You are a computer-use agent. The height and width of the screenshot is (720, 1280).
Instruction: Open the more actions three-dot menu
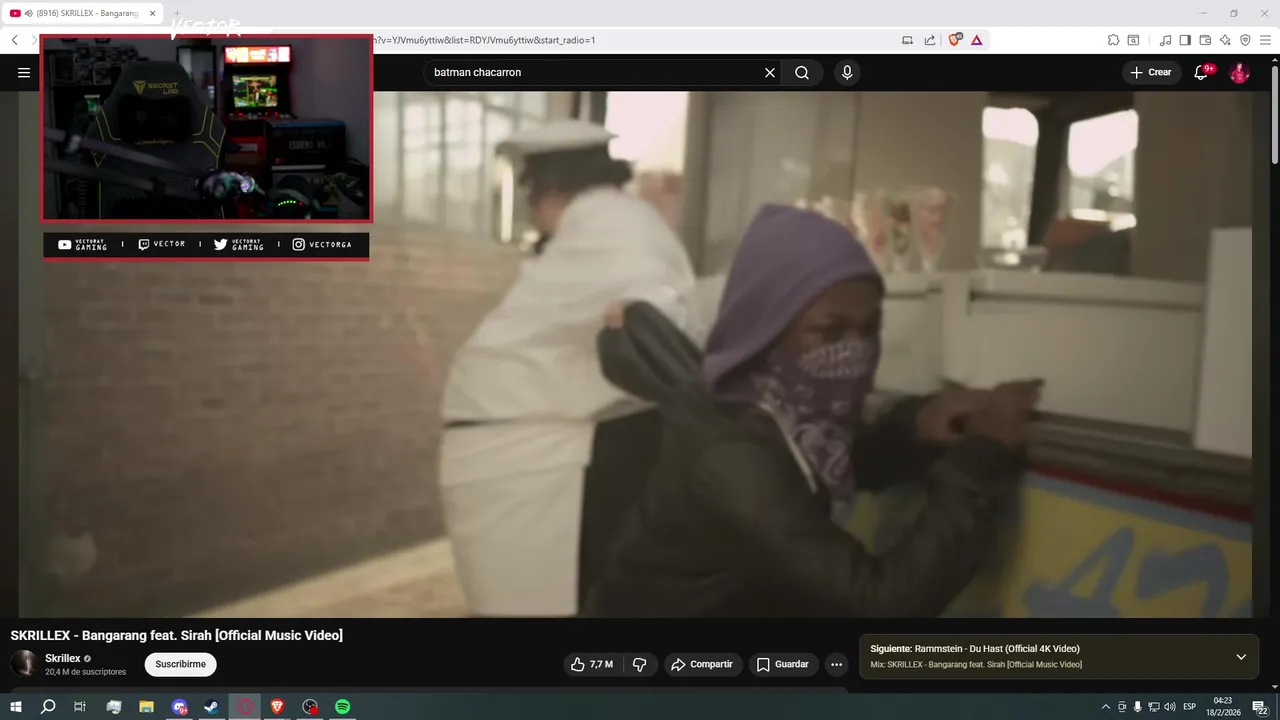click(x=837, y=664)
